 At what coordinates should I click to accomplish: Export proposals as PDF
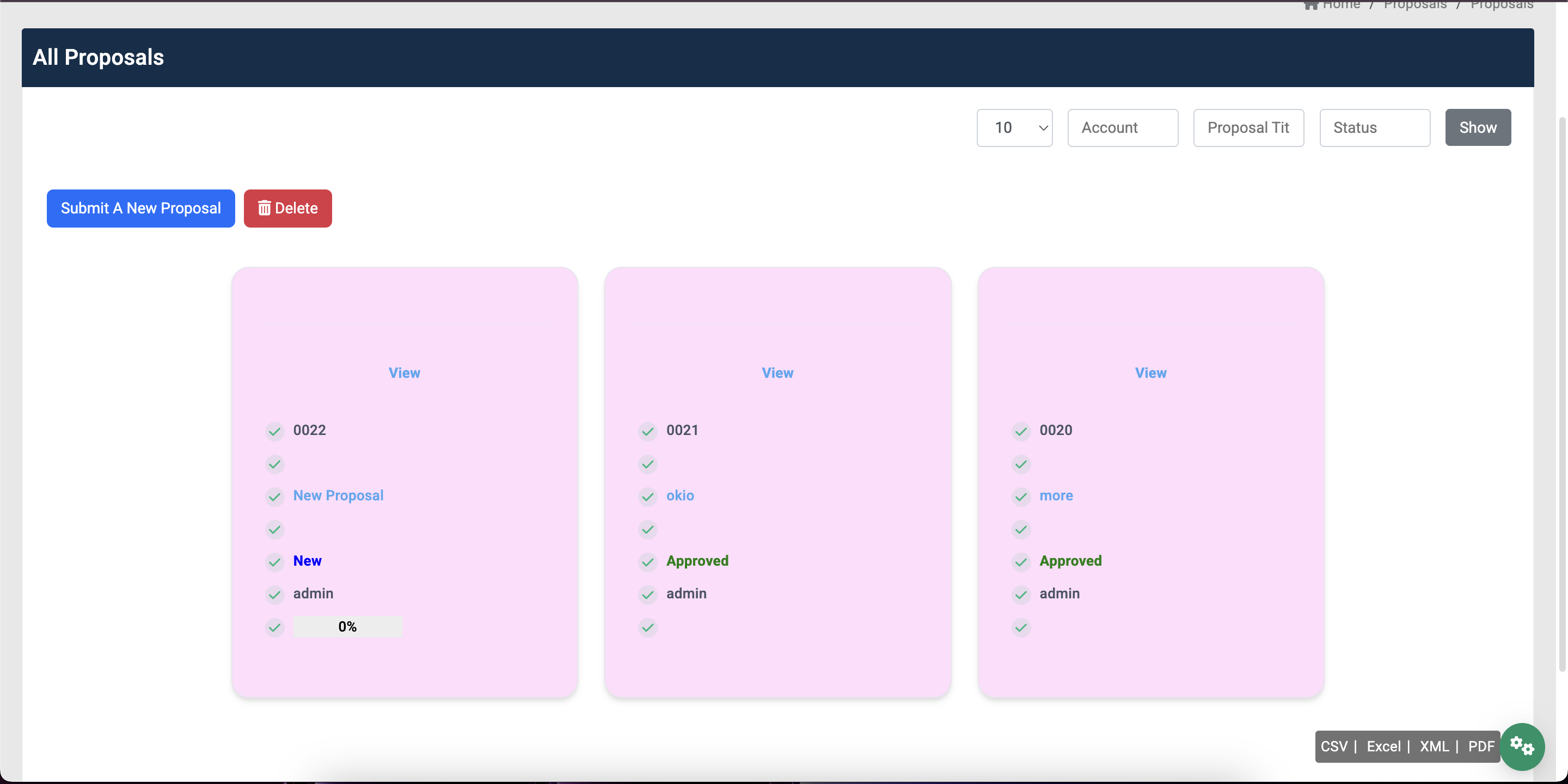tap(1481, 746)
